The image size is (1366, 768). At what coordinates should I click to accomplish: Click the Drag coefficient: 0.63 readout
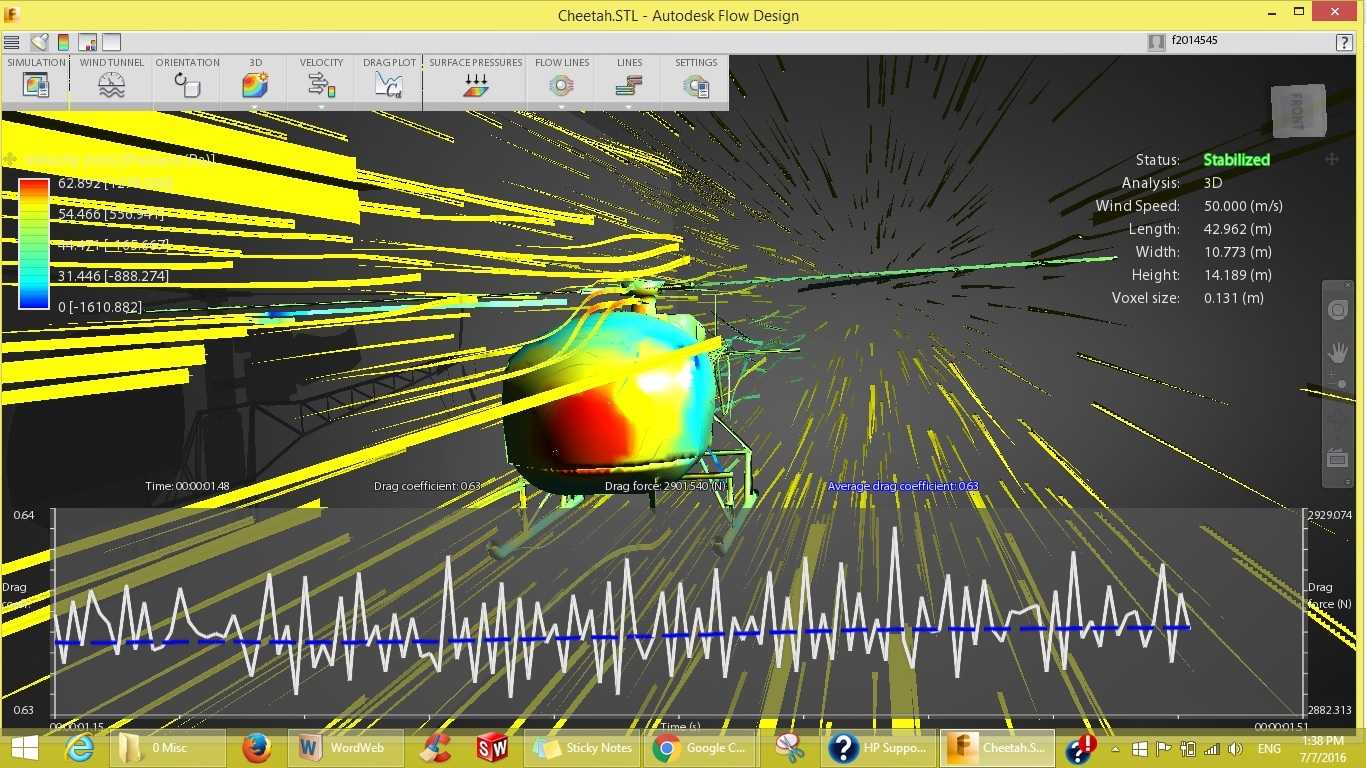tap(427, 486)
